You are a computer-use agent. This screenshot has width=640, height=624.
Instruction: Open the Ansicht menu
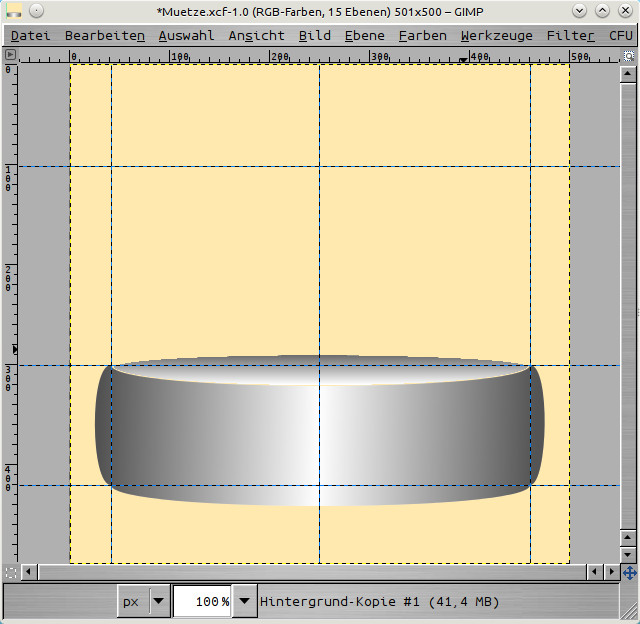click(256, 36)
